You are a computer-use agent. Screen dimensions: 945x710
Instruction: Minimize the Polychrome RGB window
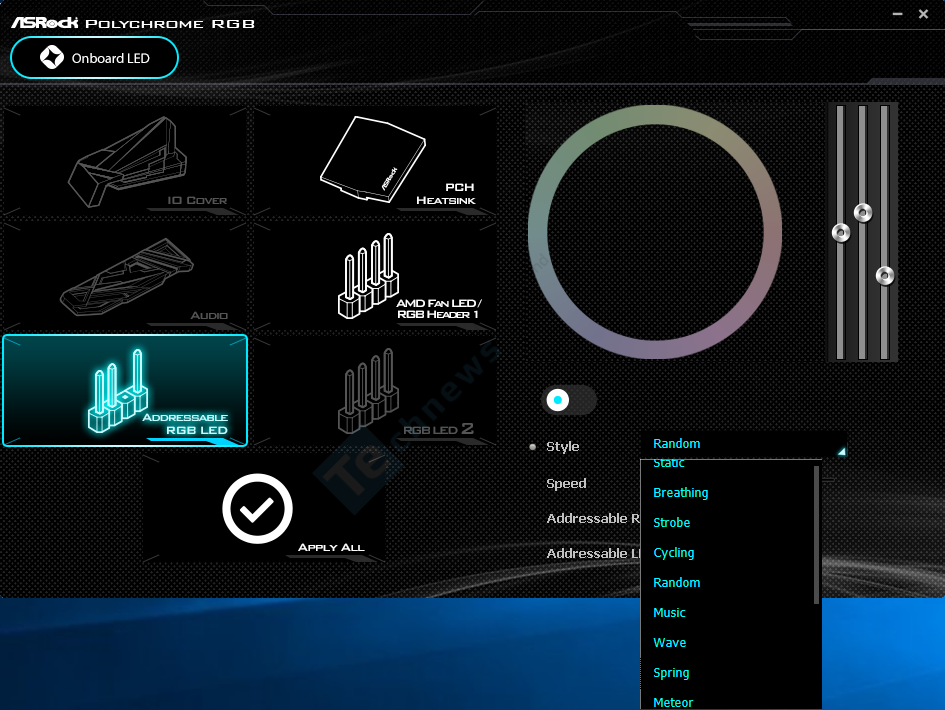(897, 14)
